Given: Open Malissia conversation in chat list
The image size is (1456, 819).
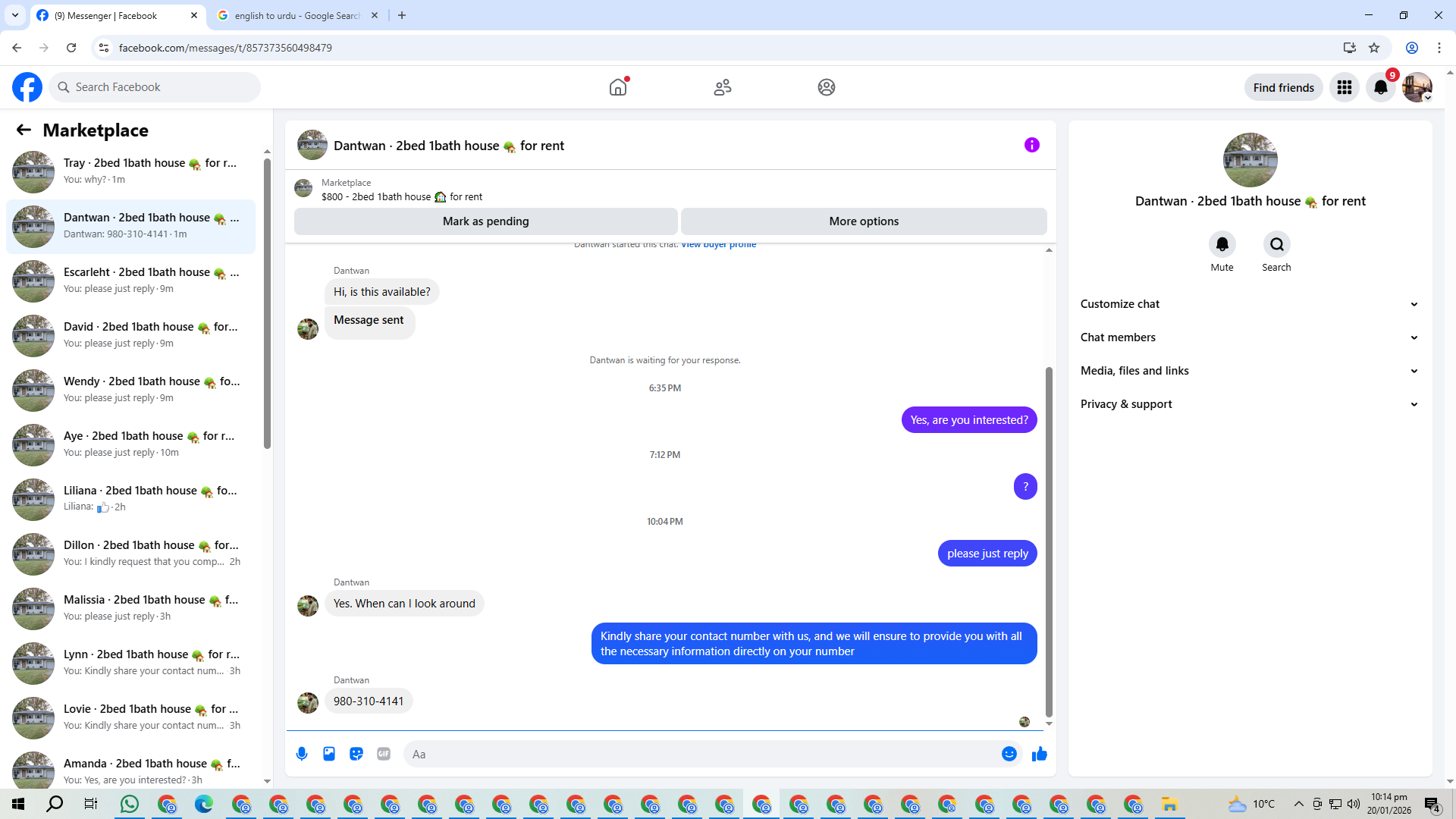Looking at the screenshot, I should point(131,608).
